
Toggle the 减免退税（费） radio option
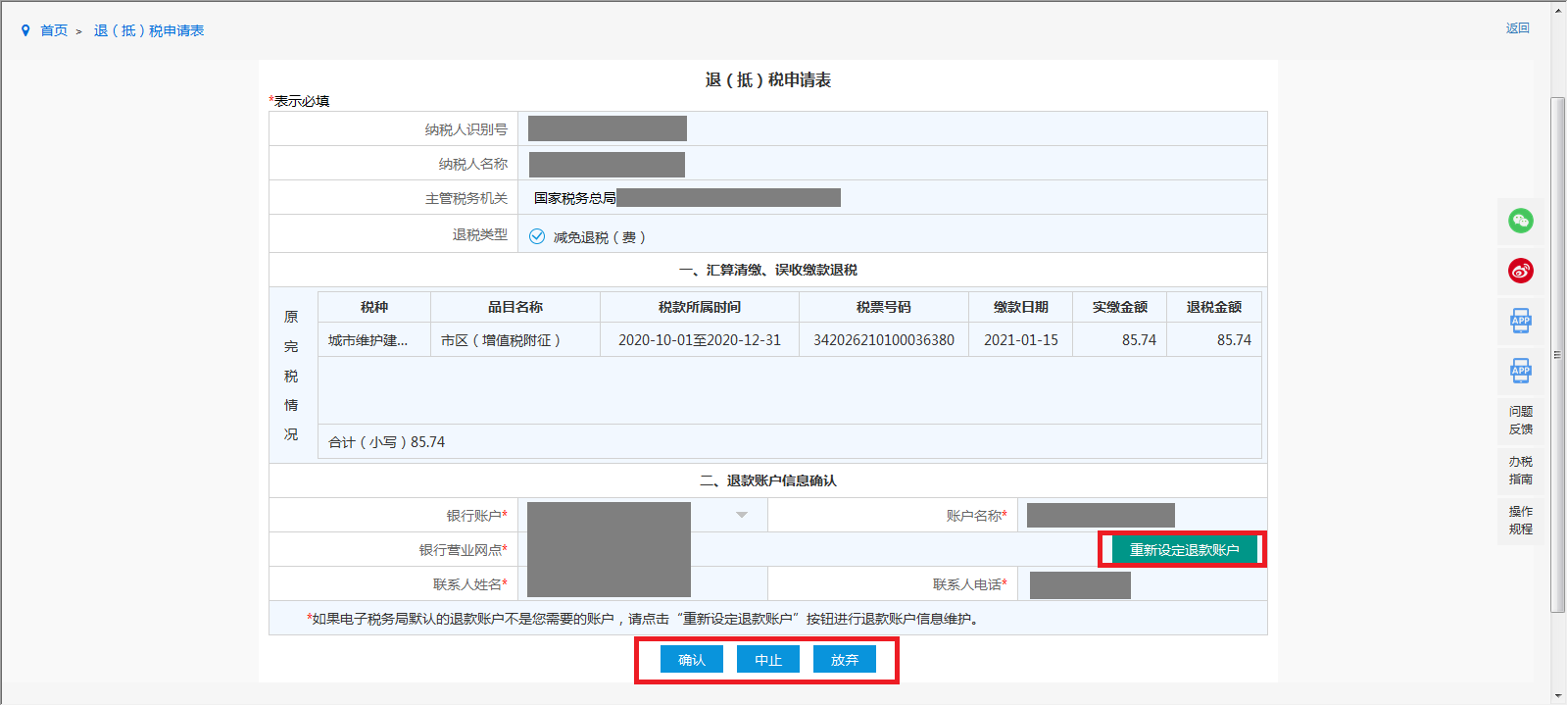[x=537, y=236]
